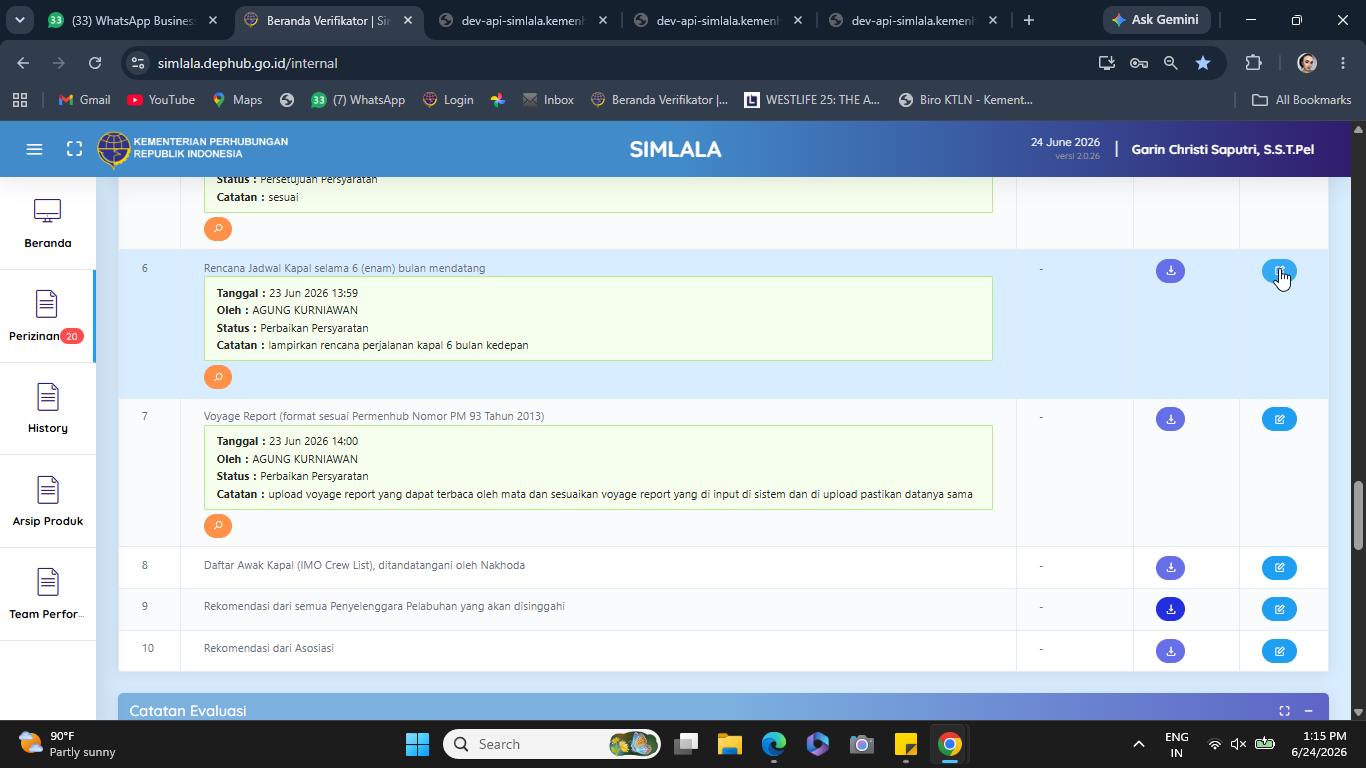Screen dimensions: 1366x768
Task: Maximize the Catatan Evaluasi panel
Action: tap(1284, 711)
